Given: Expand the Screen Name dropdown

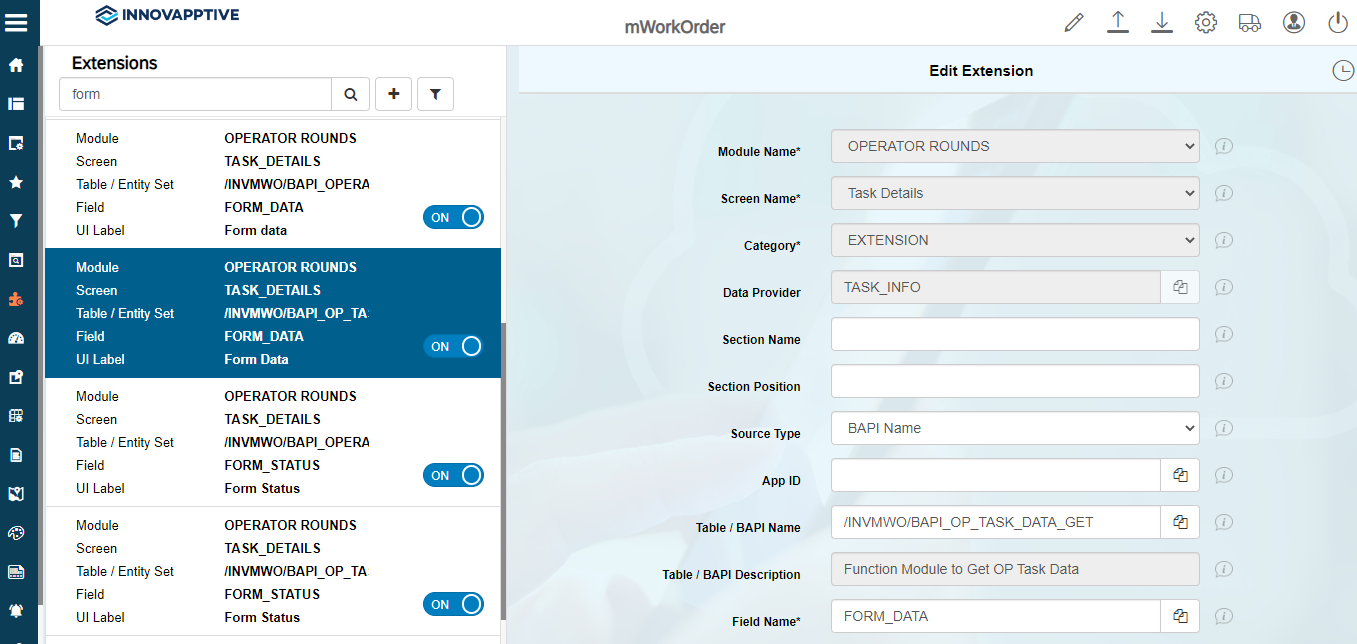Looking at the screenshot, I should 1015,193.
